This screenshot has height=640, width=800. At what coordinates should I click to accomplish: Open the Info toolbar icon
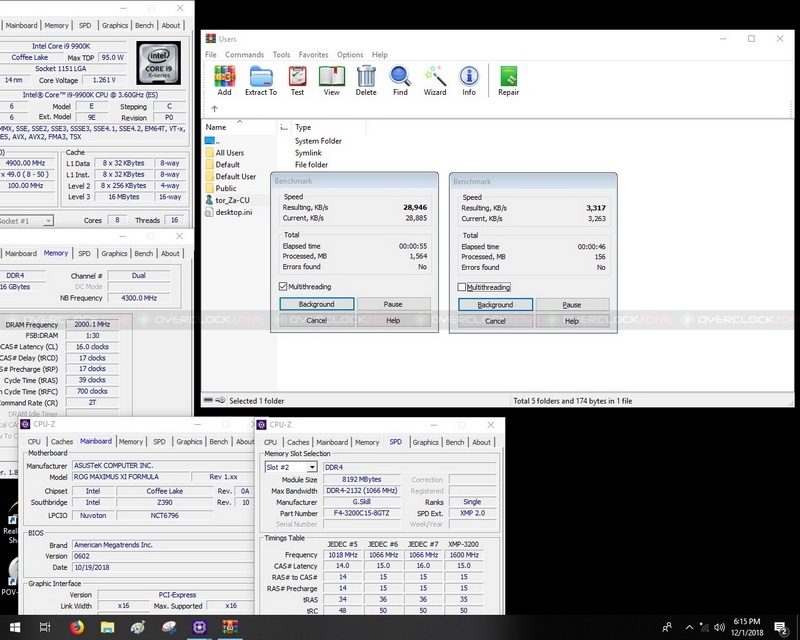point(469,81)
